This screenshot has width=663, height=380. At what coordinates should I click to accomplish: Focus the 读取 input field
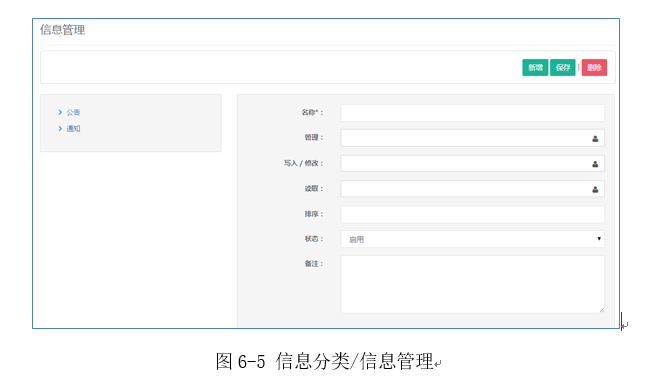472,189
